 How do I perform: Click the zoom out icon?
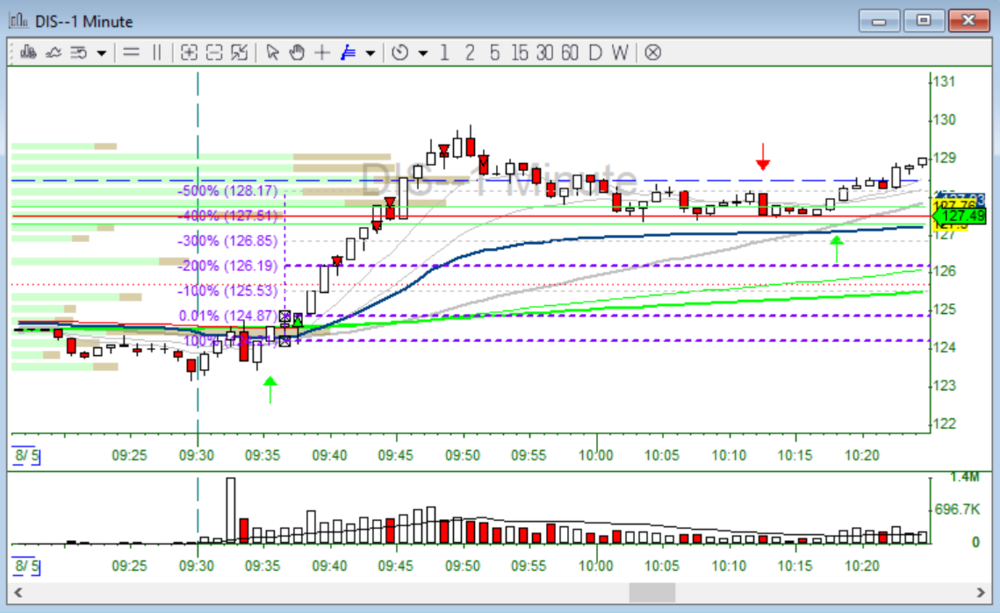[214, 53]
